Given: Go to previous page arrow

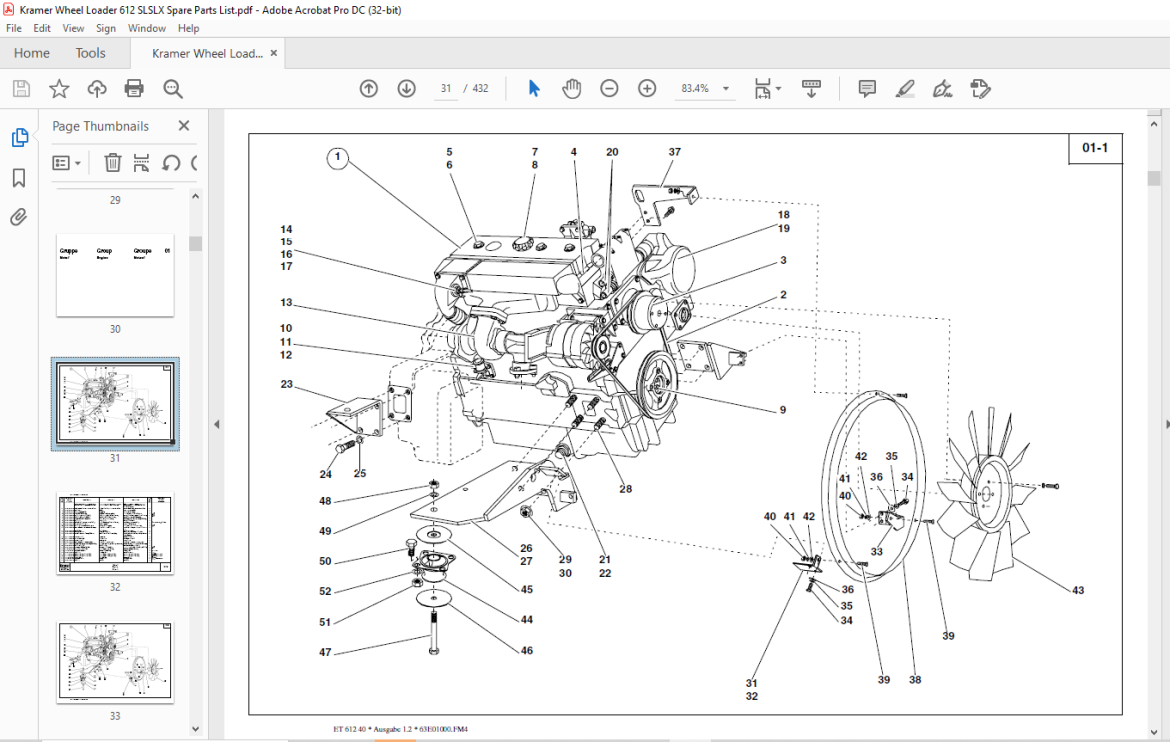Looking at the screenshot, I should click(369, 89).
